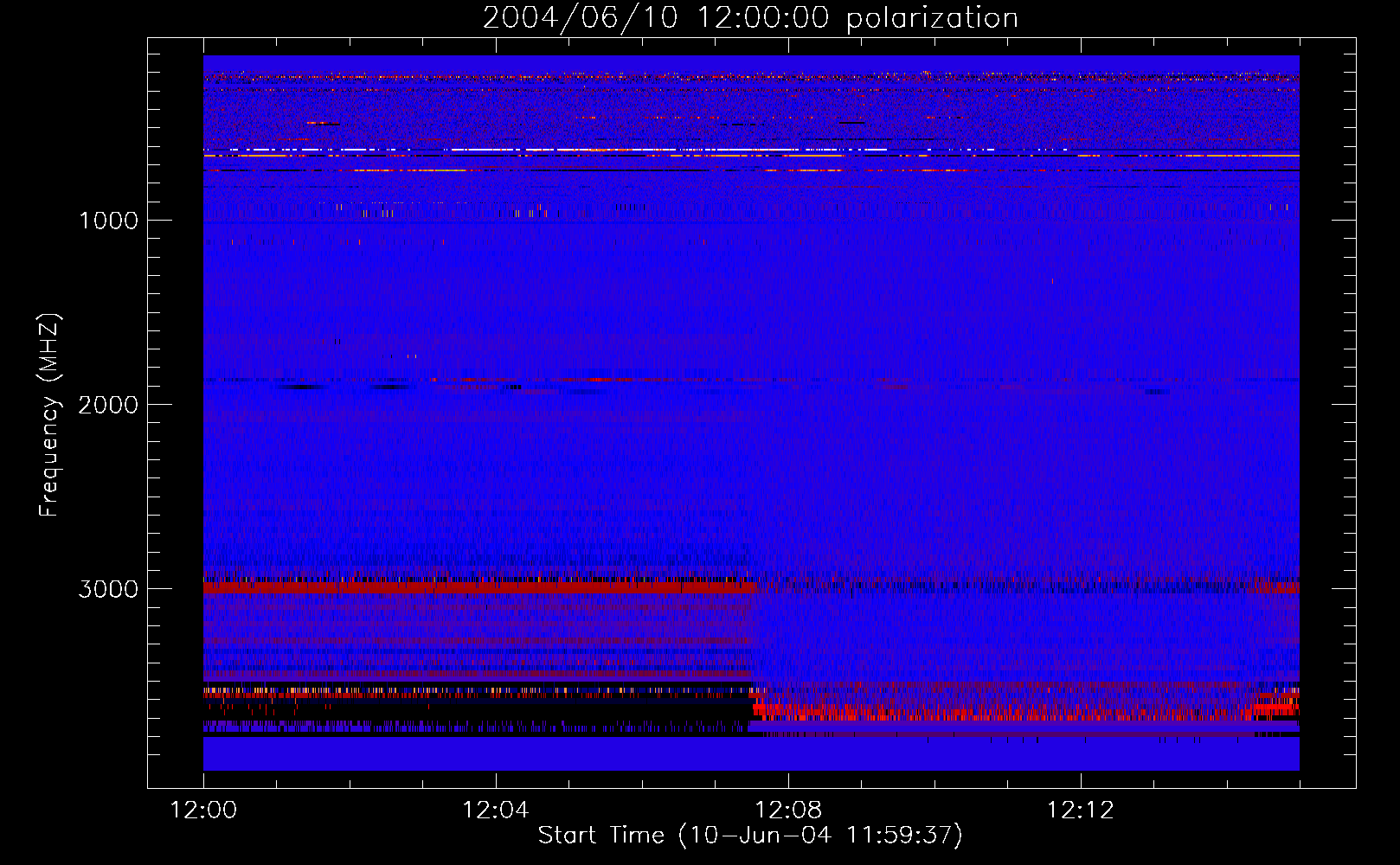Click the 'Frequency (MHZ)' y-axis label
The width and height of the screenshot is (1400, 865).
point(49,415)
